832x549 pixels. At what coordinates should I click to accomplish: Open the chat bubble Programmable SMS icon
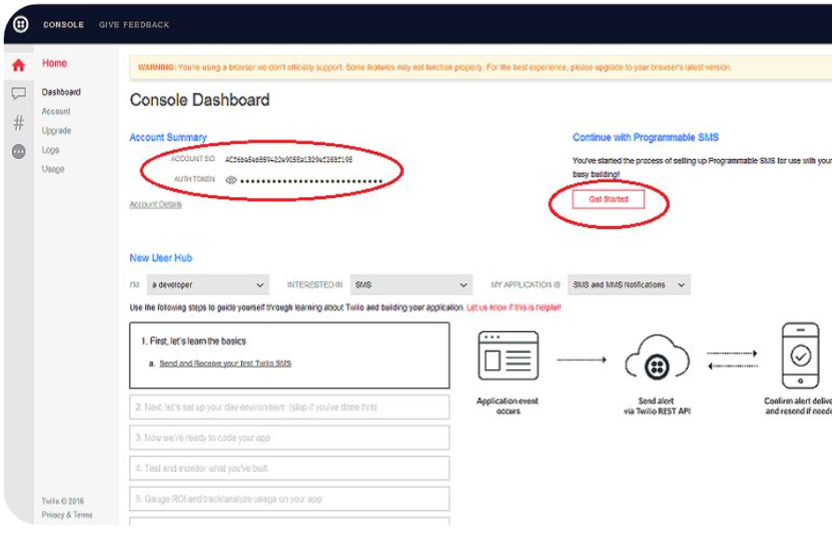(x=18, y=94)
